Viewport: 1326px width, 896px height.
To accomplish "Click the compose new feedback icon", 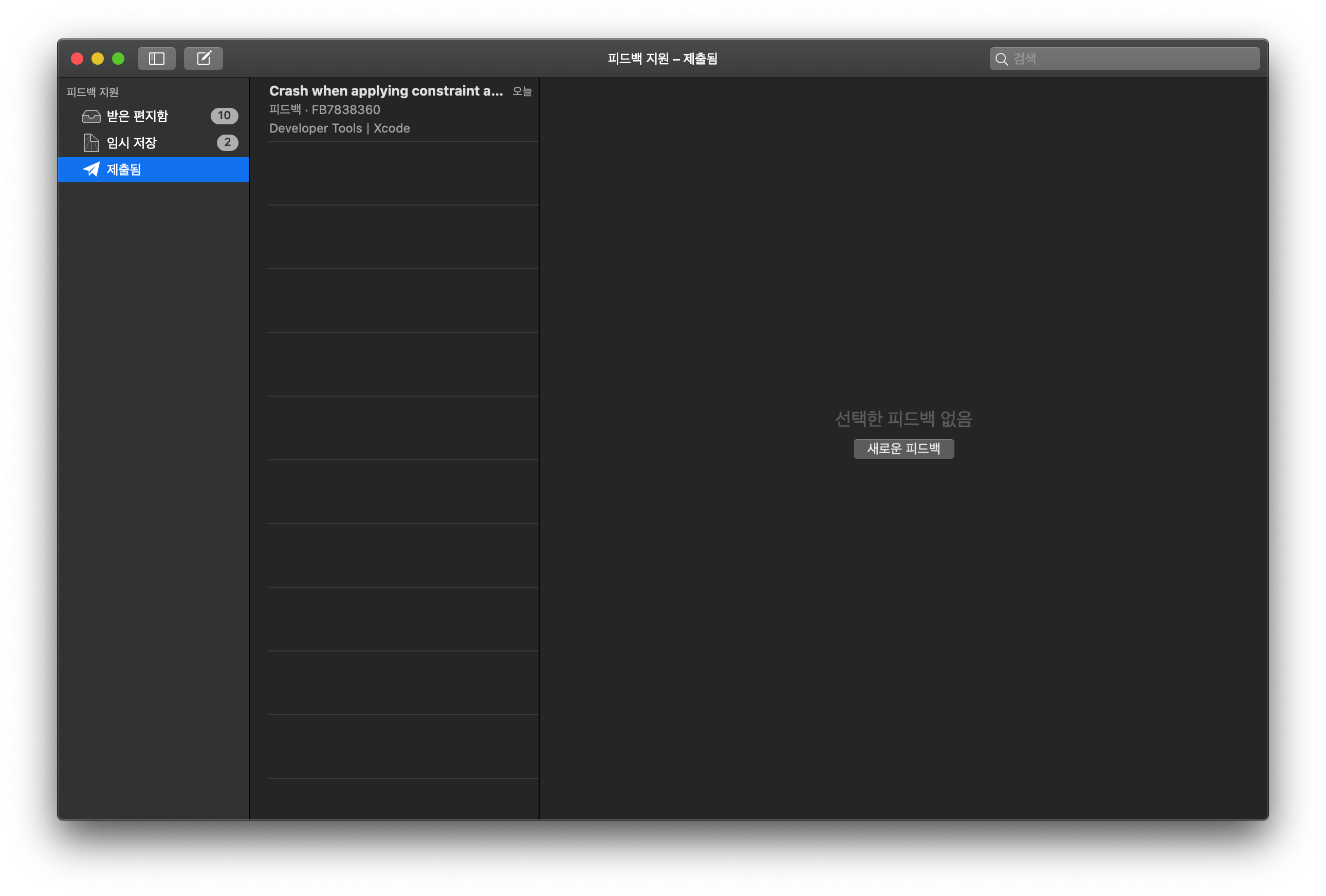I will tap(204, 58).
